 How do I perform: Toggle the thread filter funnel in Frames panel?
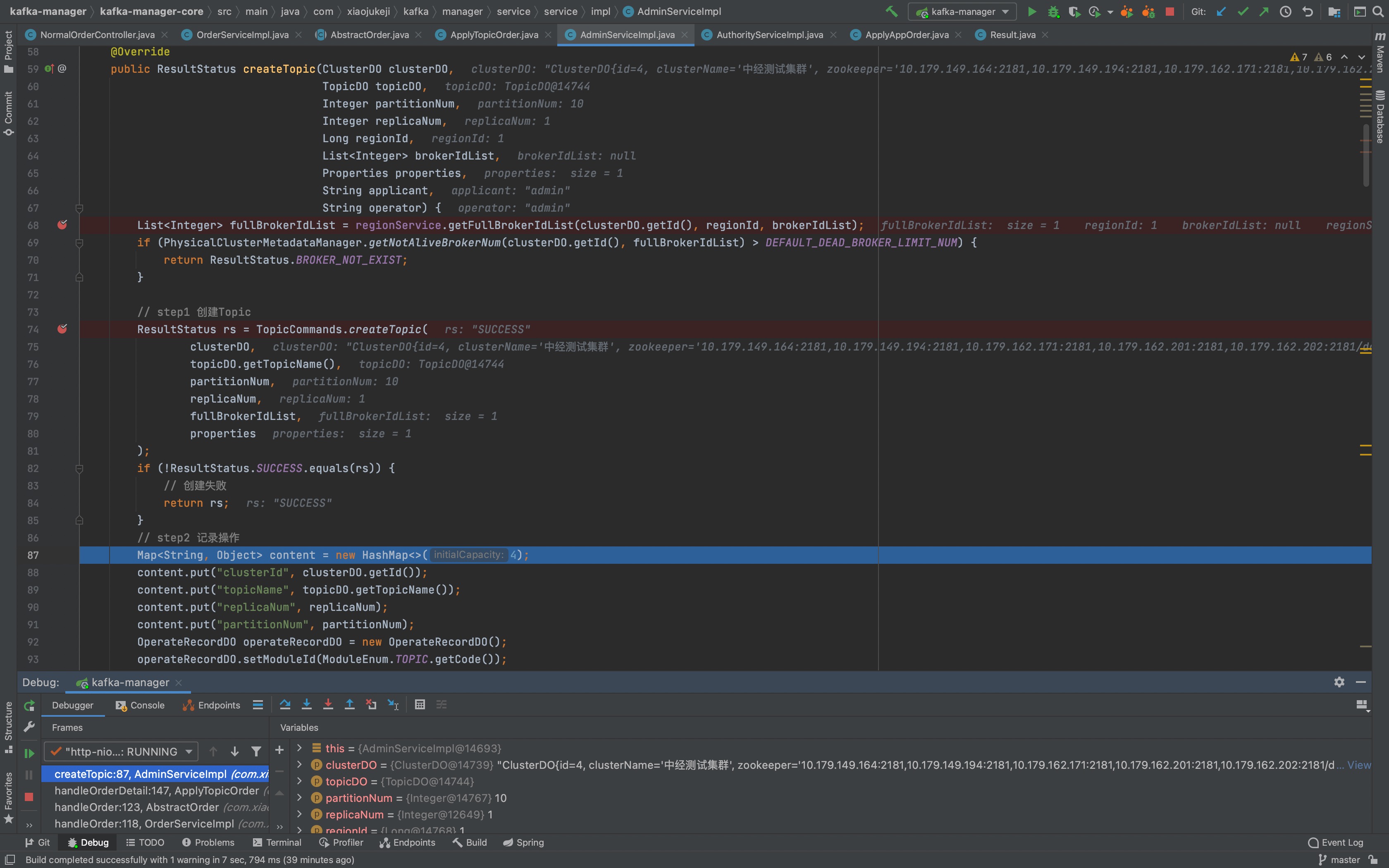pyautogui.click(x=257, y=751)
